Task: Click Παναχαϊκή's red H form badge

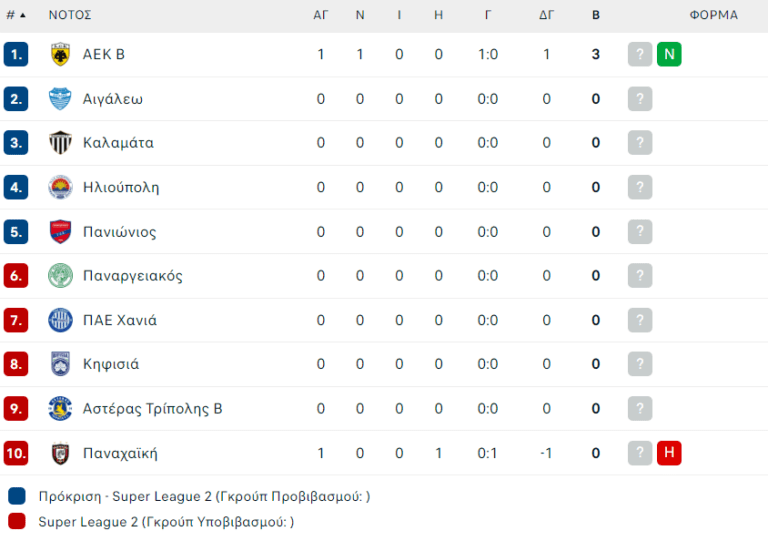Action: [669, 453]
